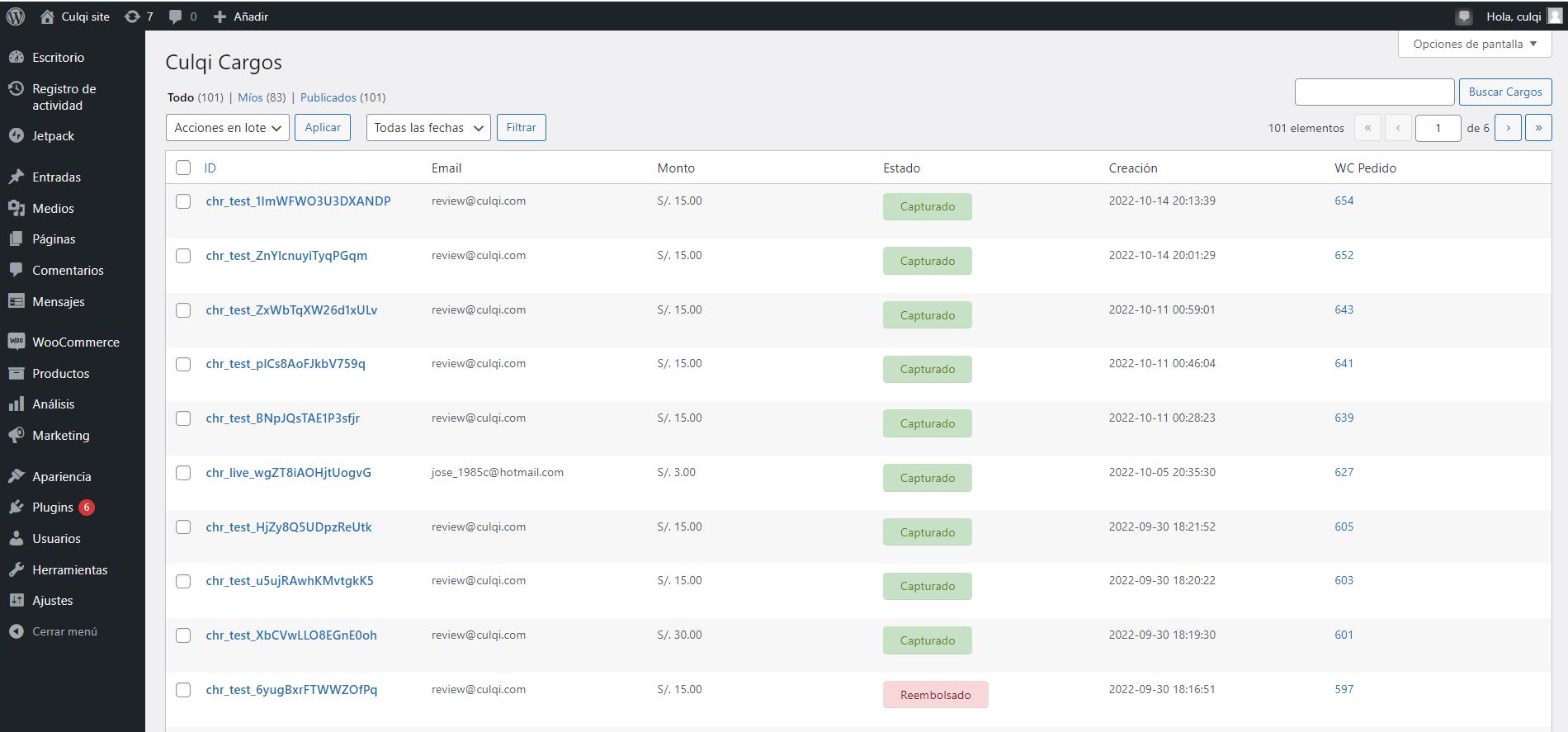The image size is (1568, 732).
Task: Click the Escritorio dashboard icon
Action: 17,57
